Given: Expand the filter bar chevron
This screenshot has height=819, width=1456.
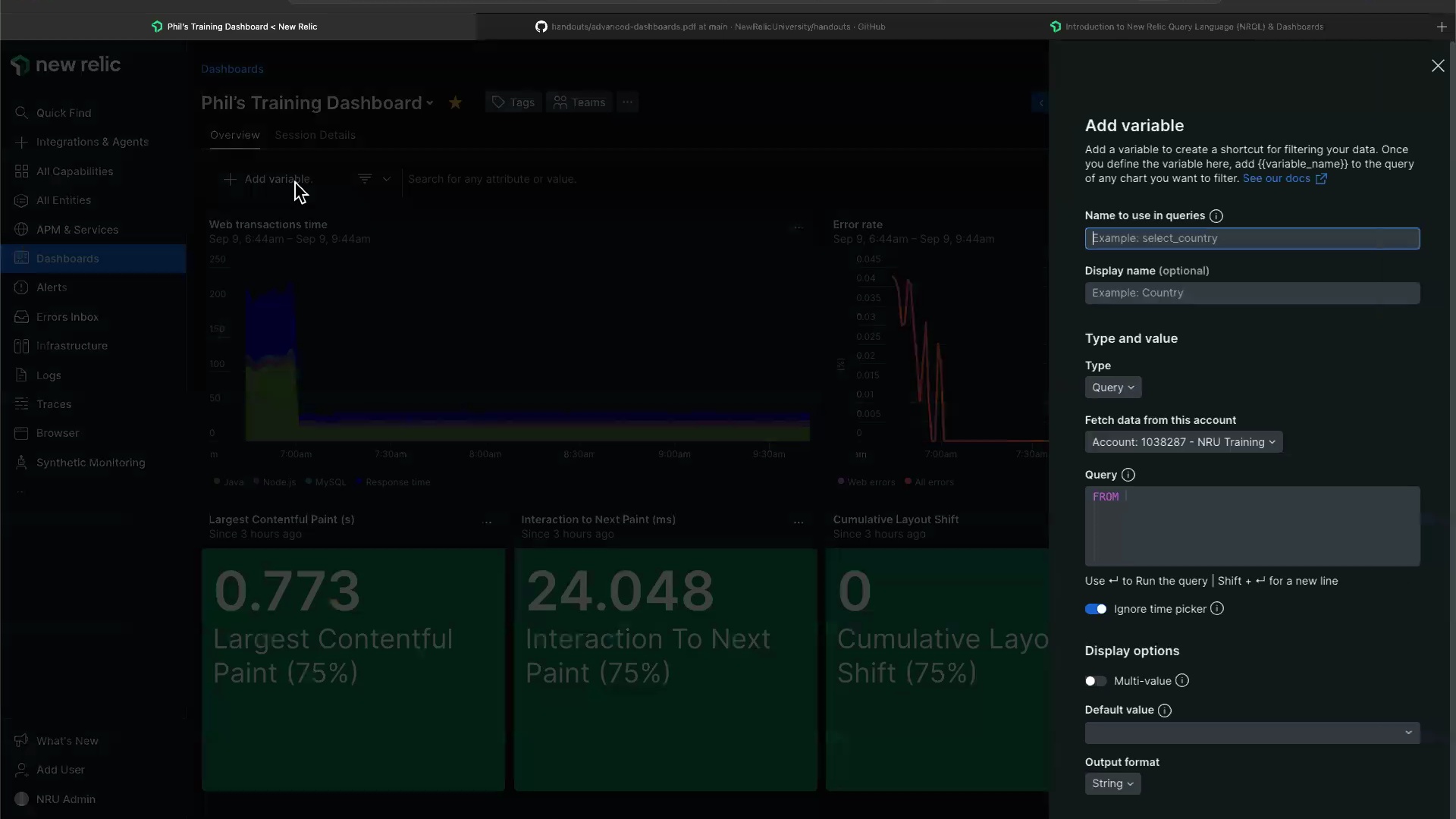Looking at the screenshot, I should pos(387,179).
